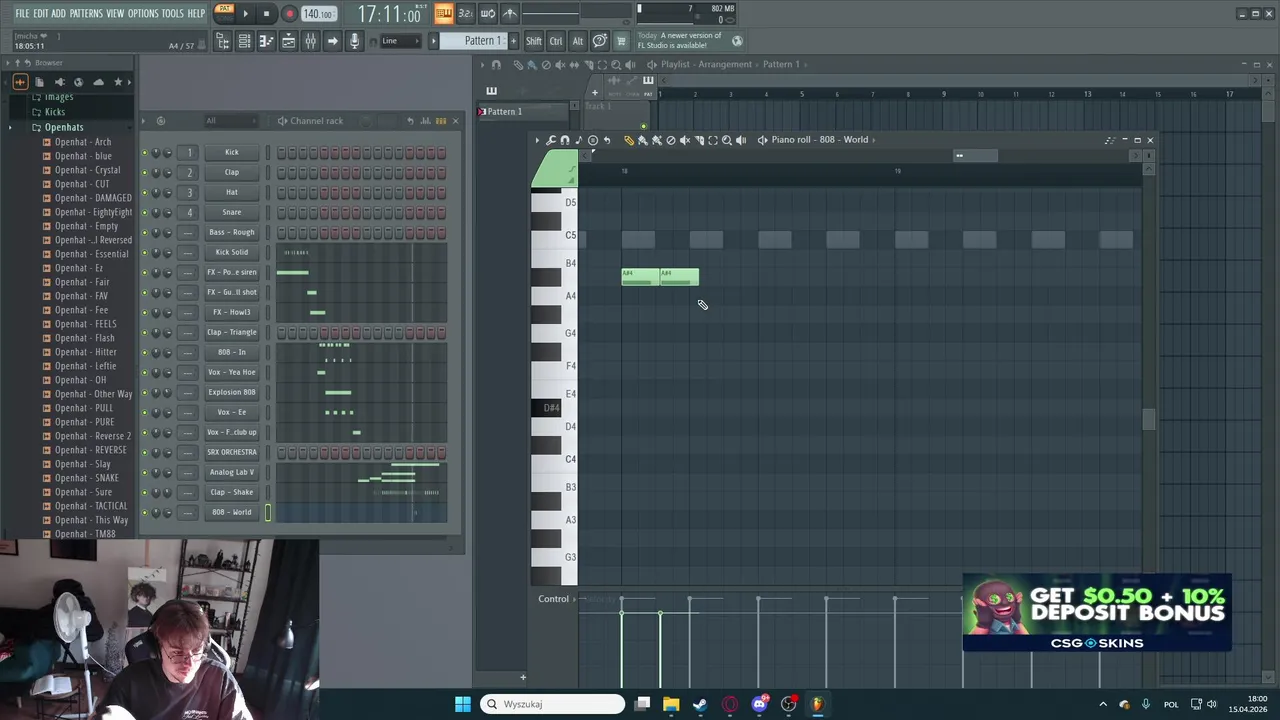Select the Openhat - Crystal sample
The width and height of the screenshot is (1280, 720).
(x=87, y=170)
